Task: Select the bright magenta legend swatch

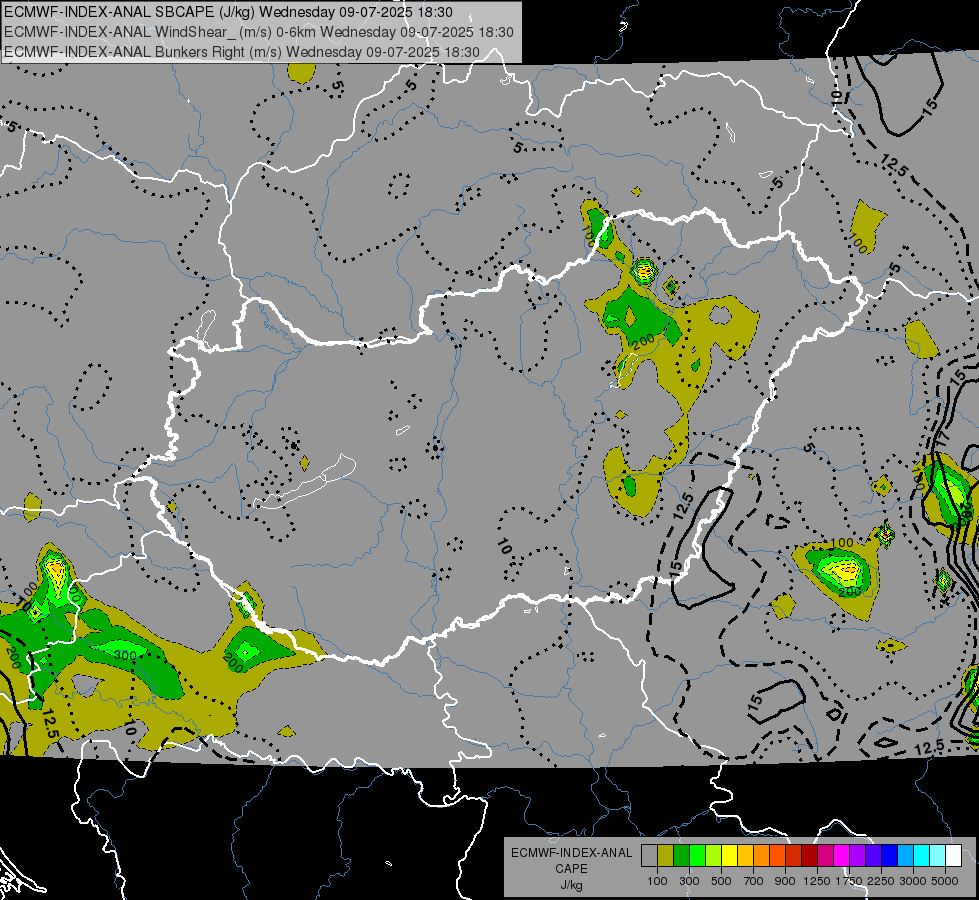Action: click(x=842, y=855)
